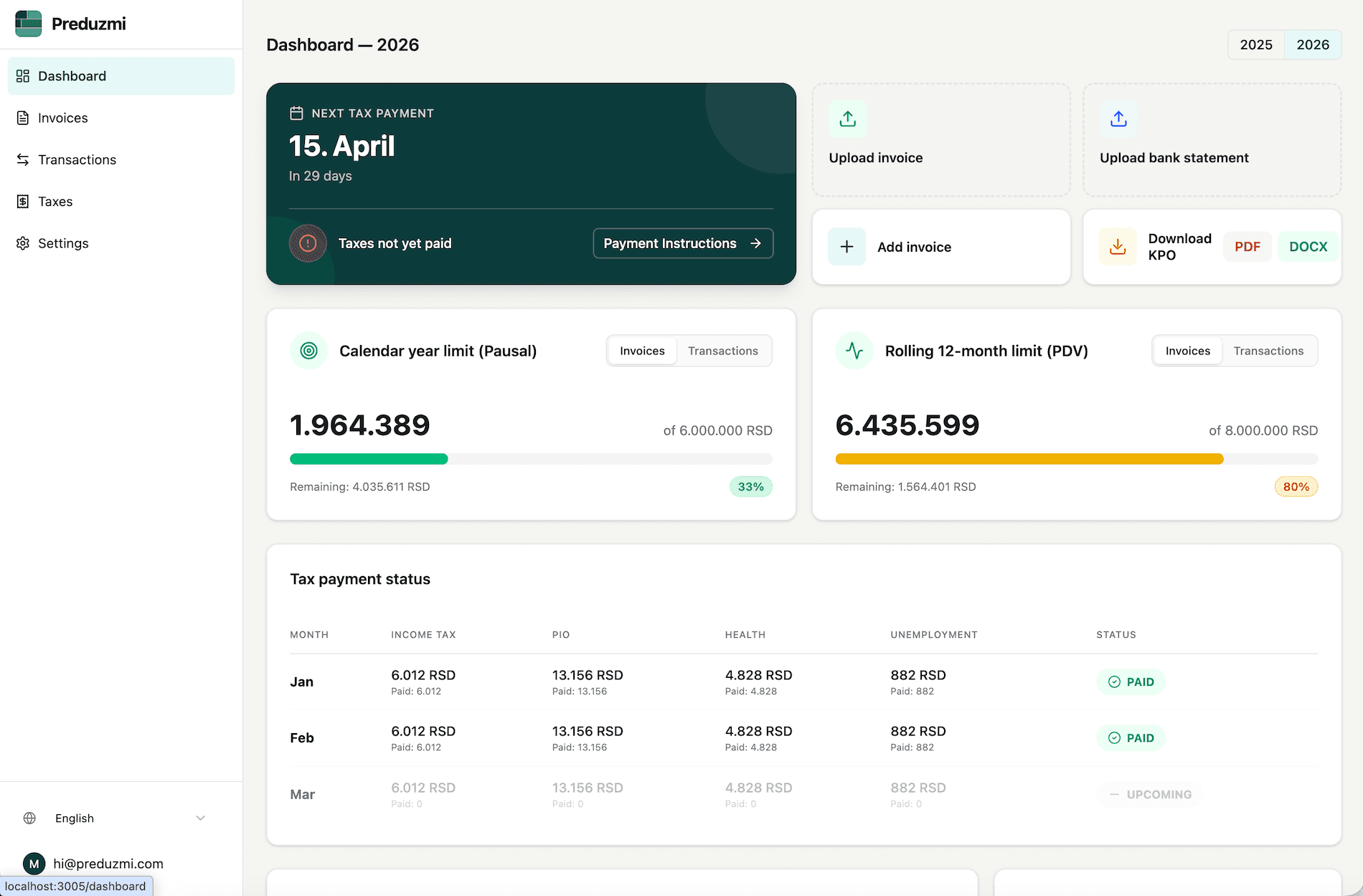Click the Upload bank statement icon
This screenshot has height=896, width=1363.
pos(1117,118)
